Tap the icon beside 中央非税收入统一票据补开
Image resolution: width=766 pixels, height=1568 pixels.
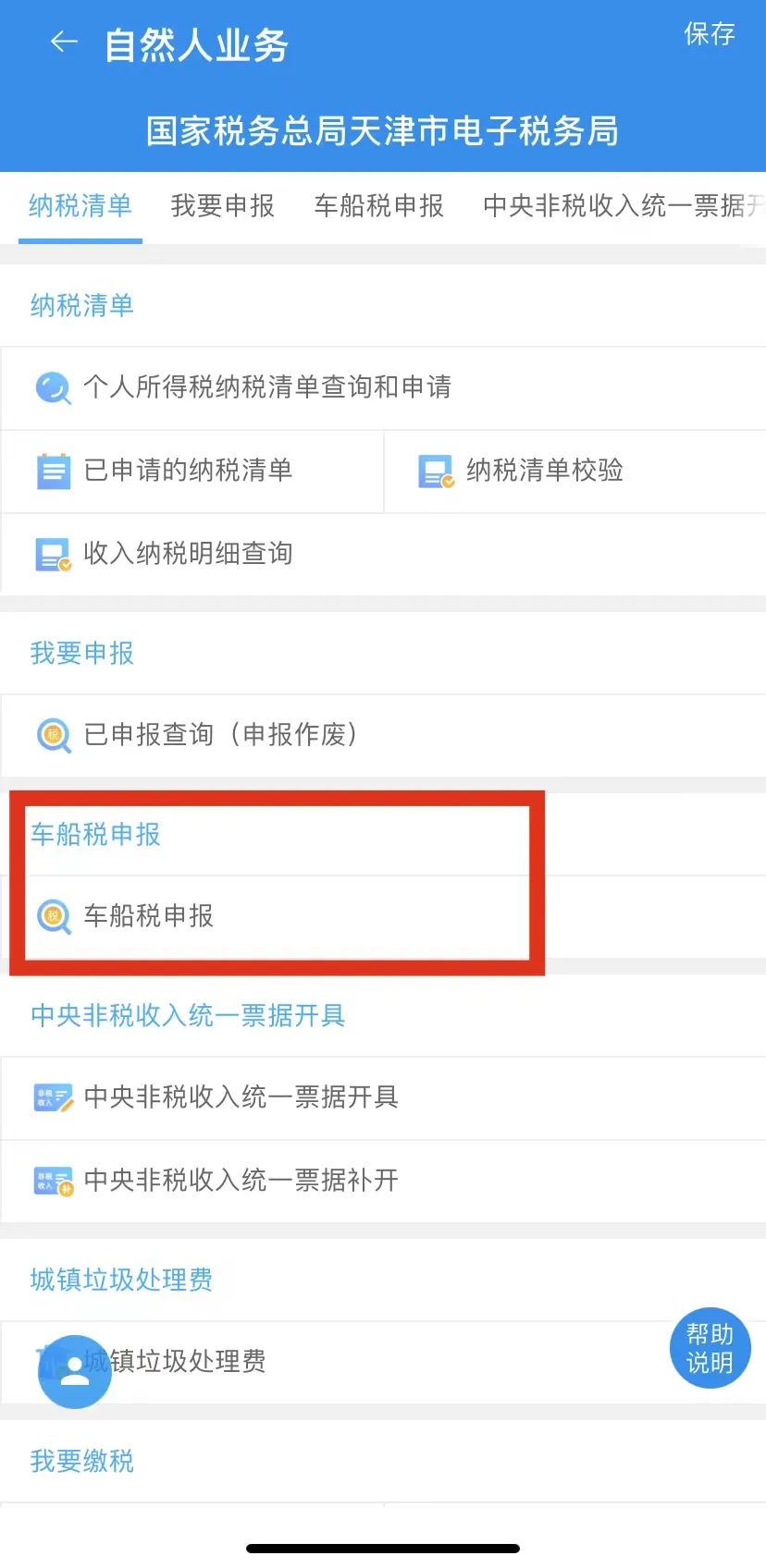tap(53, 1181)
